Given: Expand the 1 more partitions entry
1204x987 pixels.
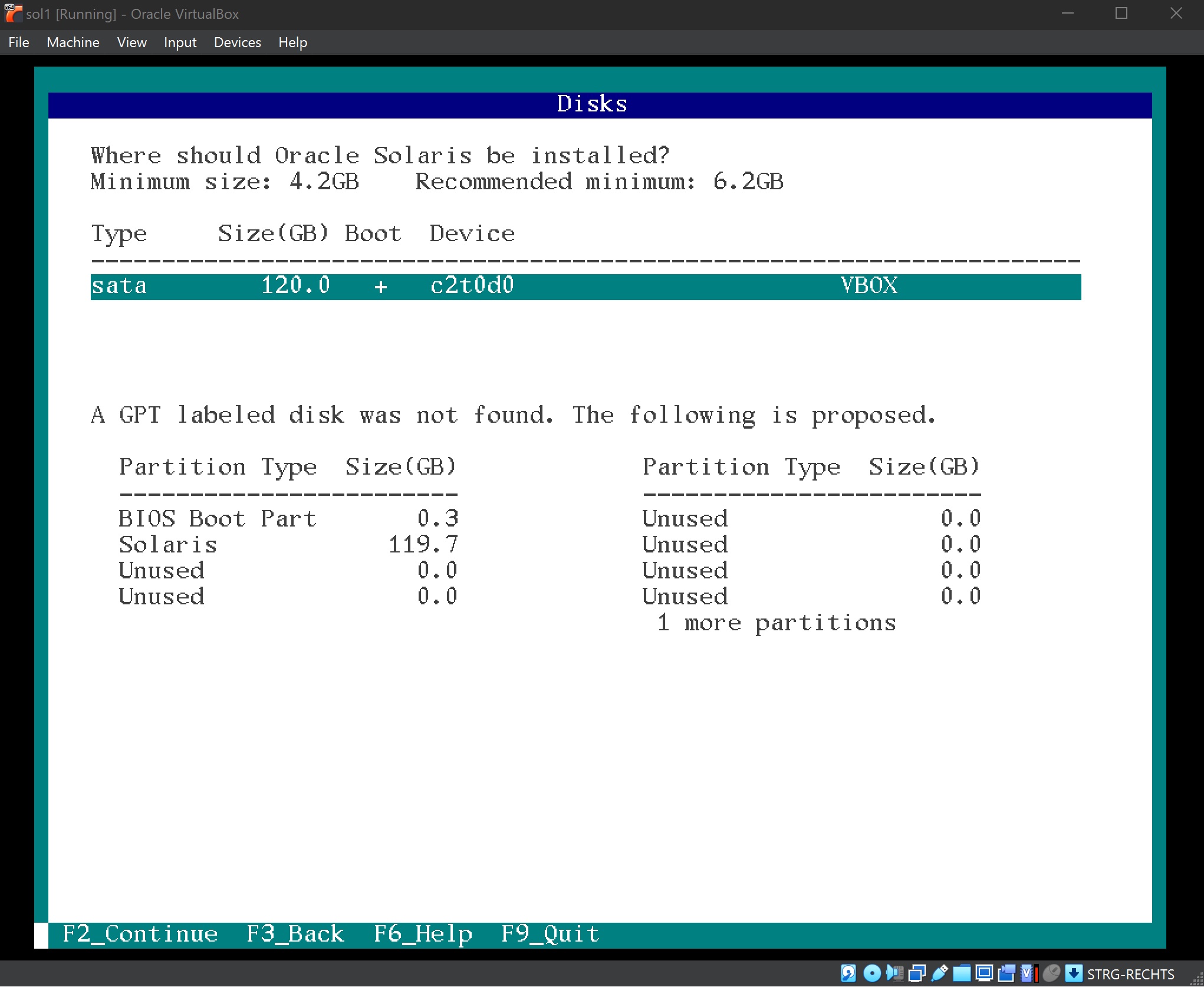Looking at the screenshot, I should (x=776, y=623).
